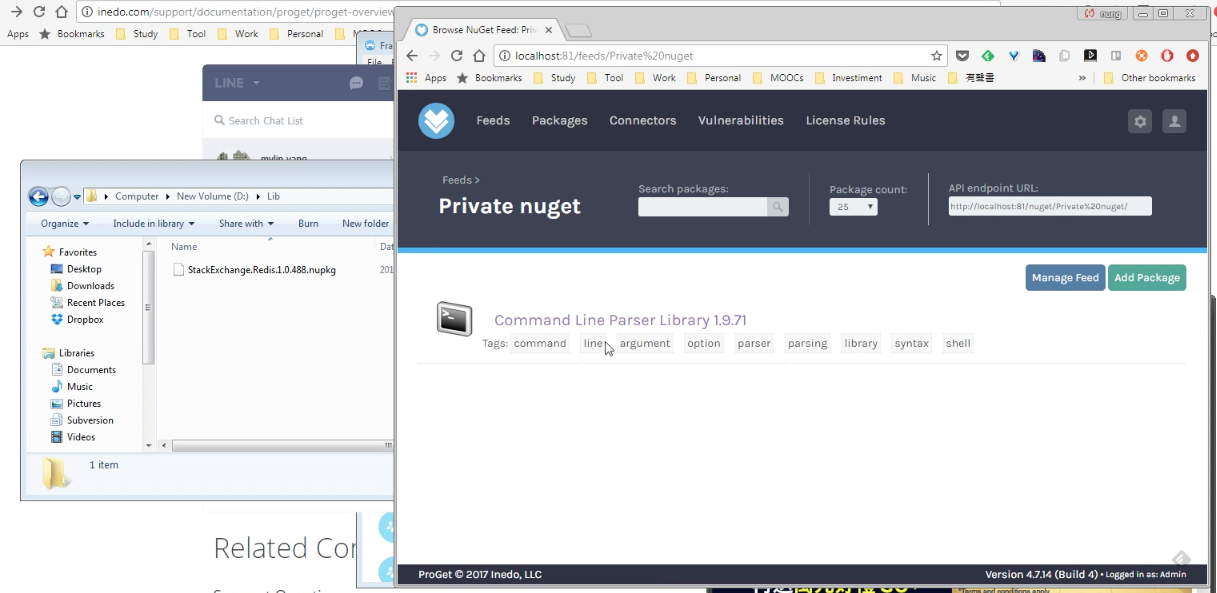
Task: Click the black play-button extension icon
Action: [x=1090, y=56]
